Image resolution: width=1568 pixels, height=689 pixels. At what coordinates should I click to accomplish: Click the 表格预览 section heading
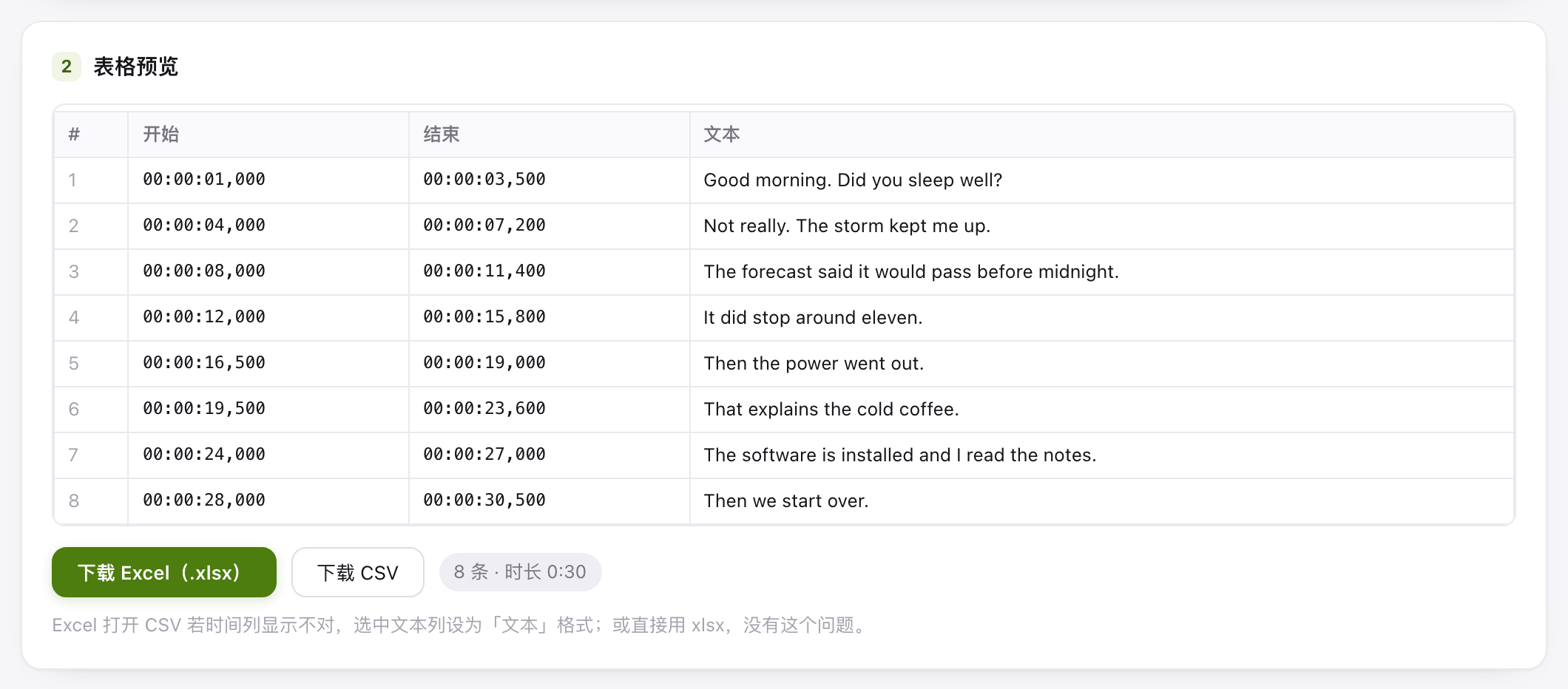[136, 67]
